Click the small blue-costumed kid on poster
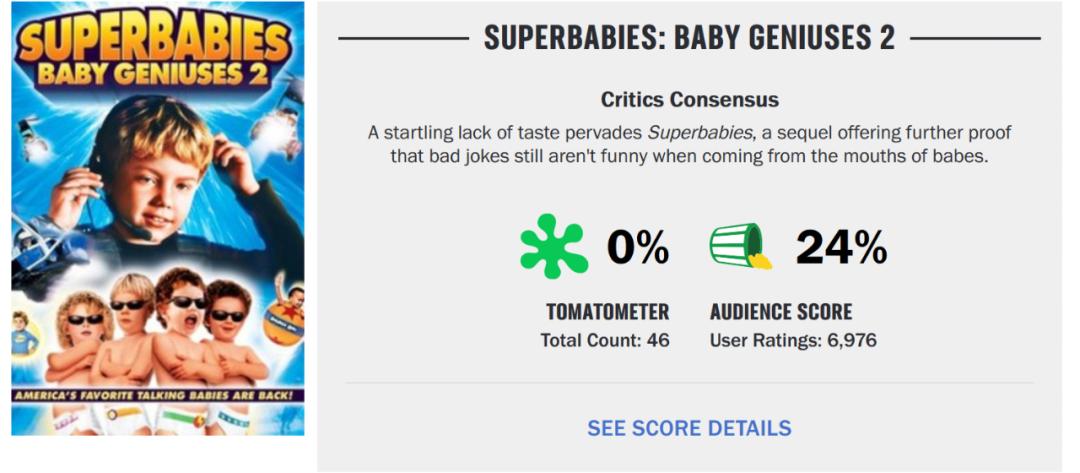This screenshot has width=1080, height=473. tap(22, 333)
